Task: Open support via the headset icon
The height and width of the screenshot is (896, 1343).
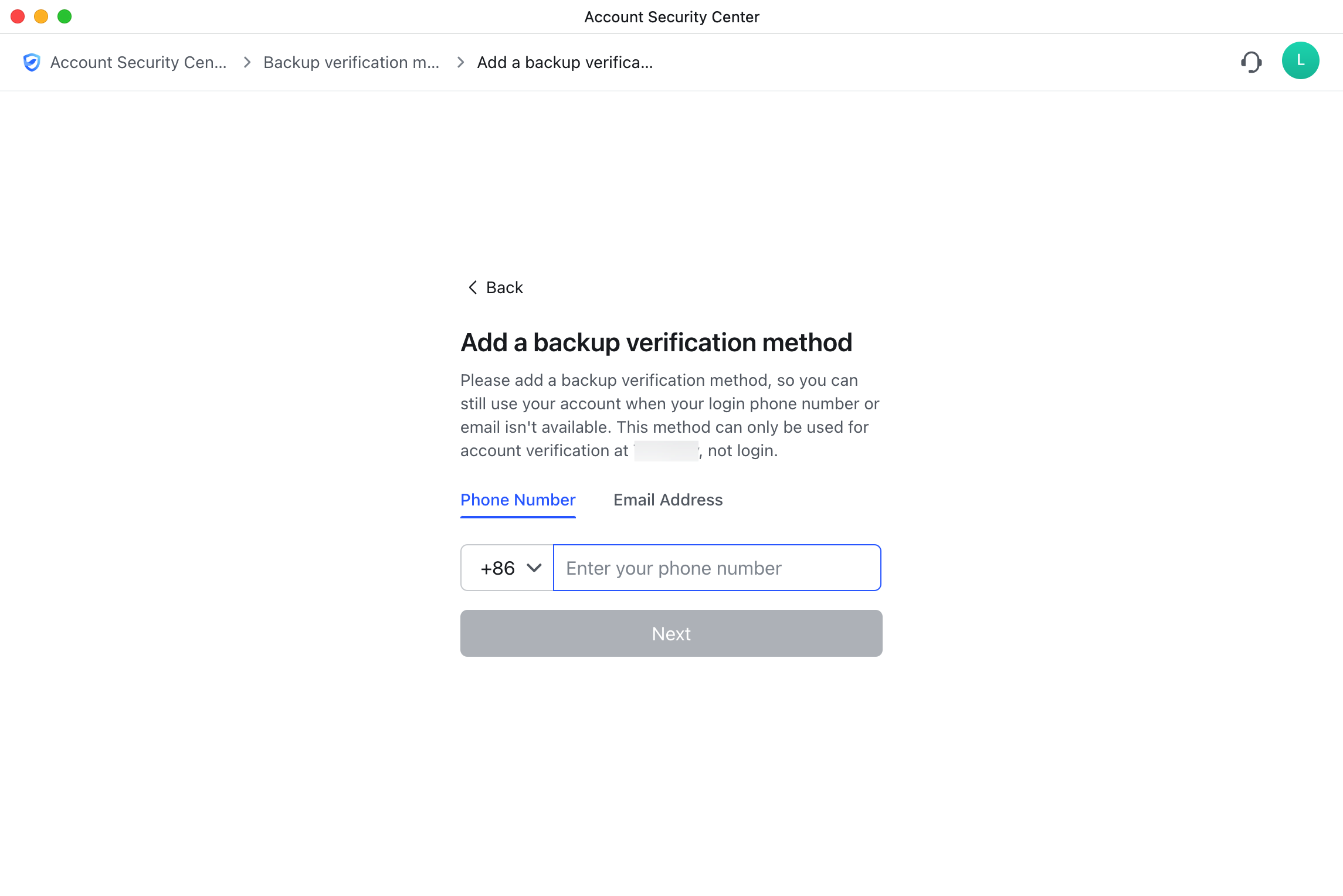Action: [x=1252, y=62]
